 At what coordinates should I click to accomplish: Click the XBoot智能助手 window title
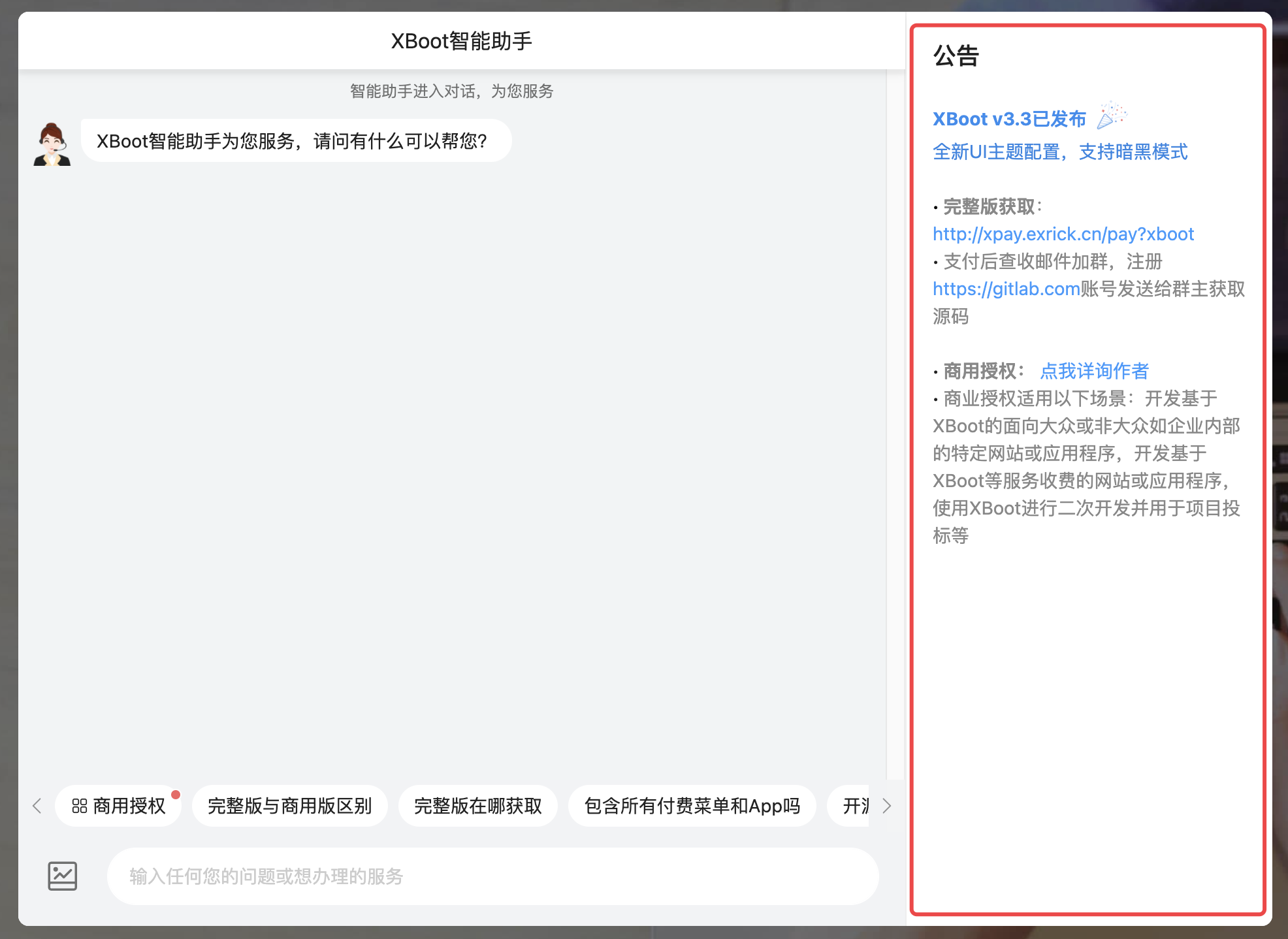[x=462, y=41]
